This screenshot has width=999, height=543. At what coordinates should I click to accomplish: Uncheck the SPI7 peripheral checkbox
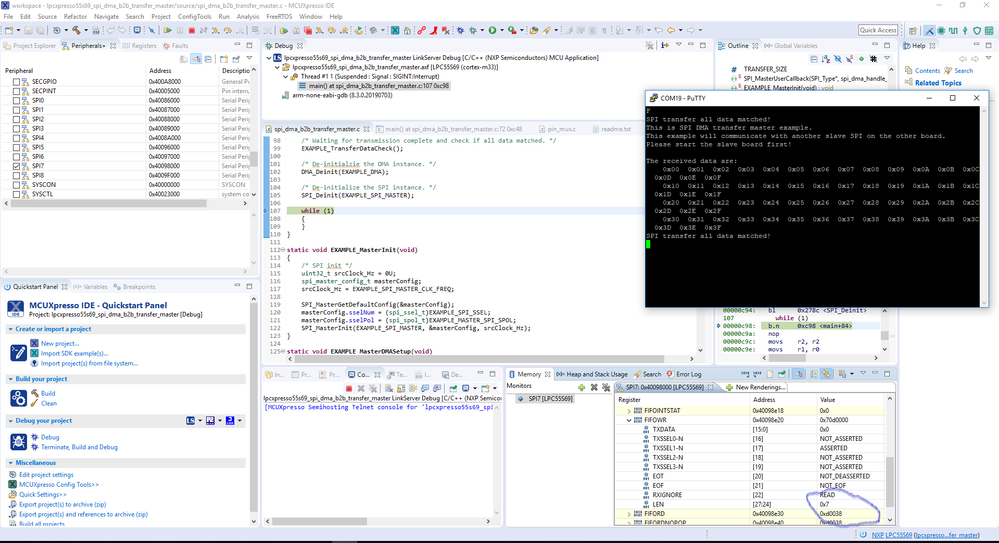[x=16, y=166]
